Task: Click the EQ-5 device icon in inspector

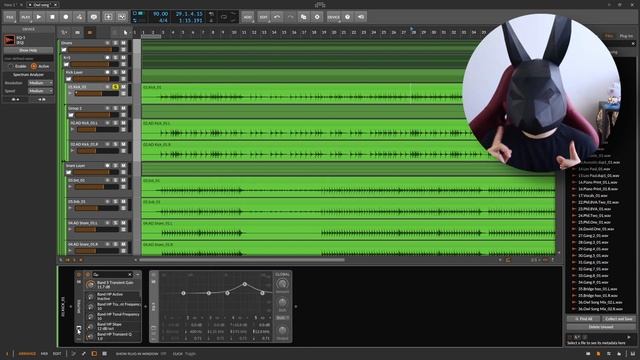Action: [x=9, y=40]
